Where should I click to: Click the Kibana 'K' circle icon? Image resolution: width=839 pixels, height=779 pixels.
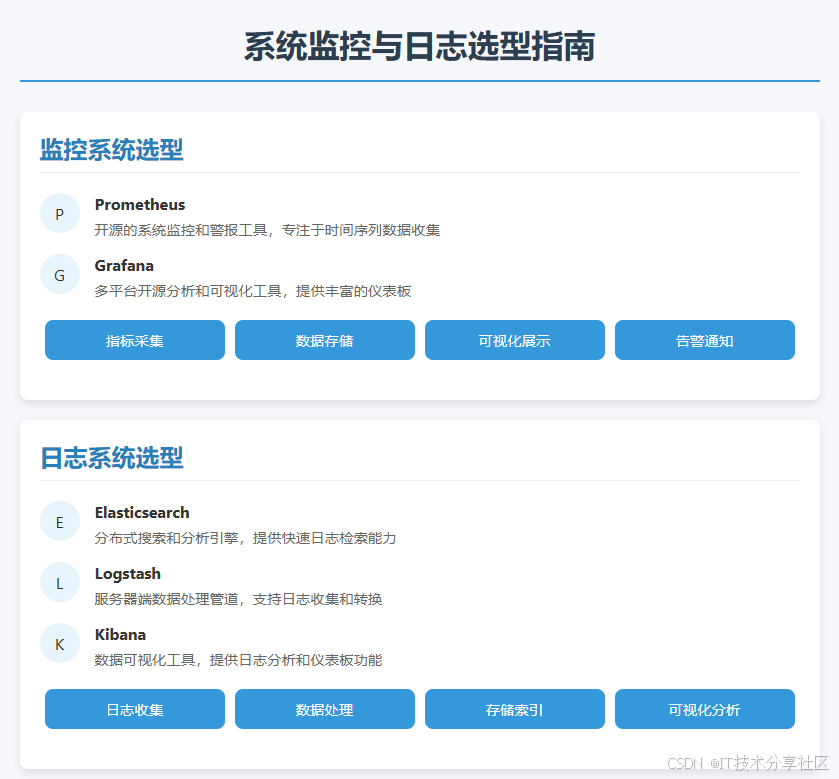pyautogui.click(x=60, y=643)
